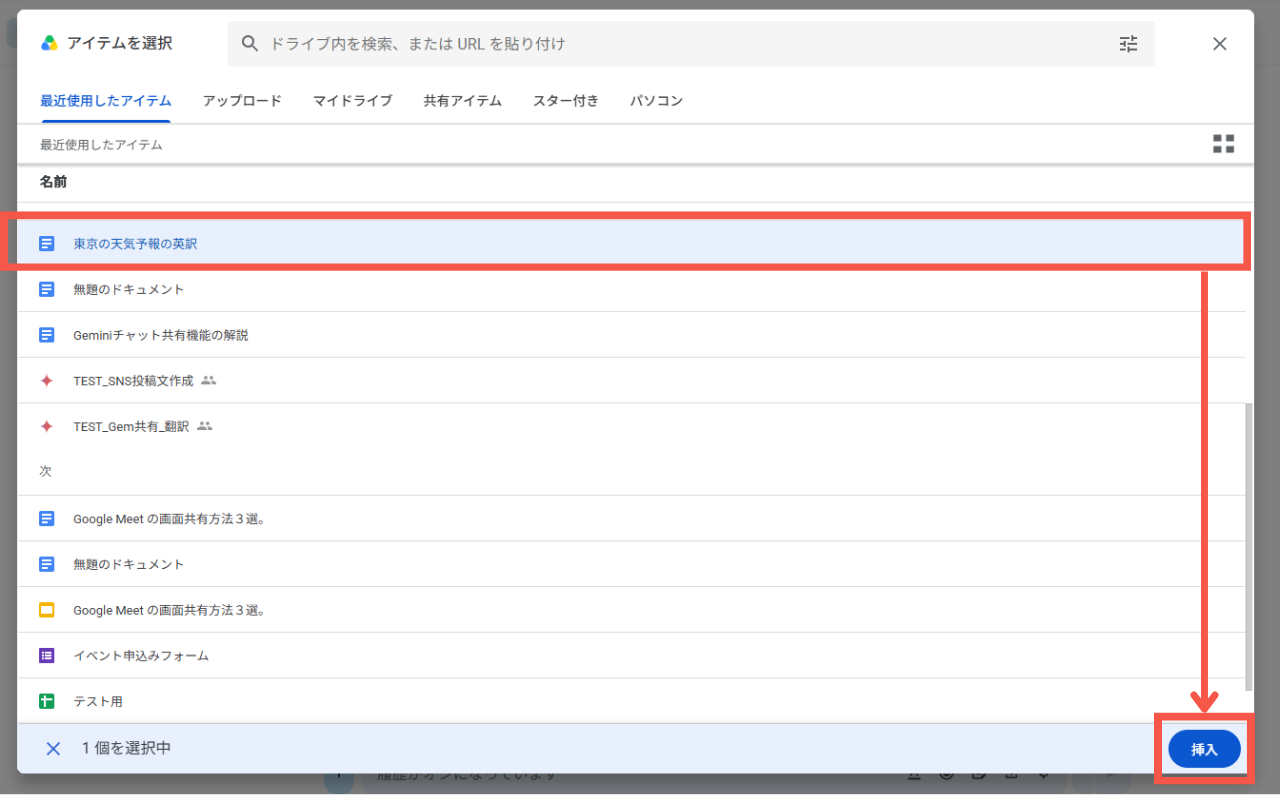The width and height of the screenshot is (1280, 795).
Task: Select Geminiチャット共有機能の解説 document
Action: (x=630, y=335)
